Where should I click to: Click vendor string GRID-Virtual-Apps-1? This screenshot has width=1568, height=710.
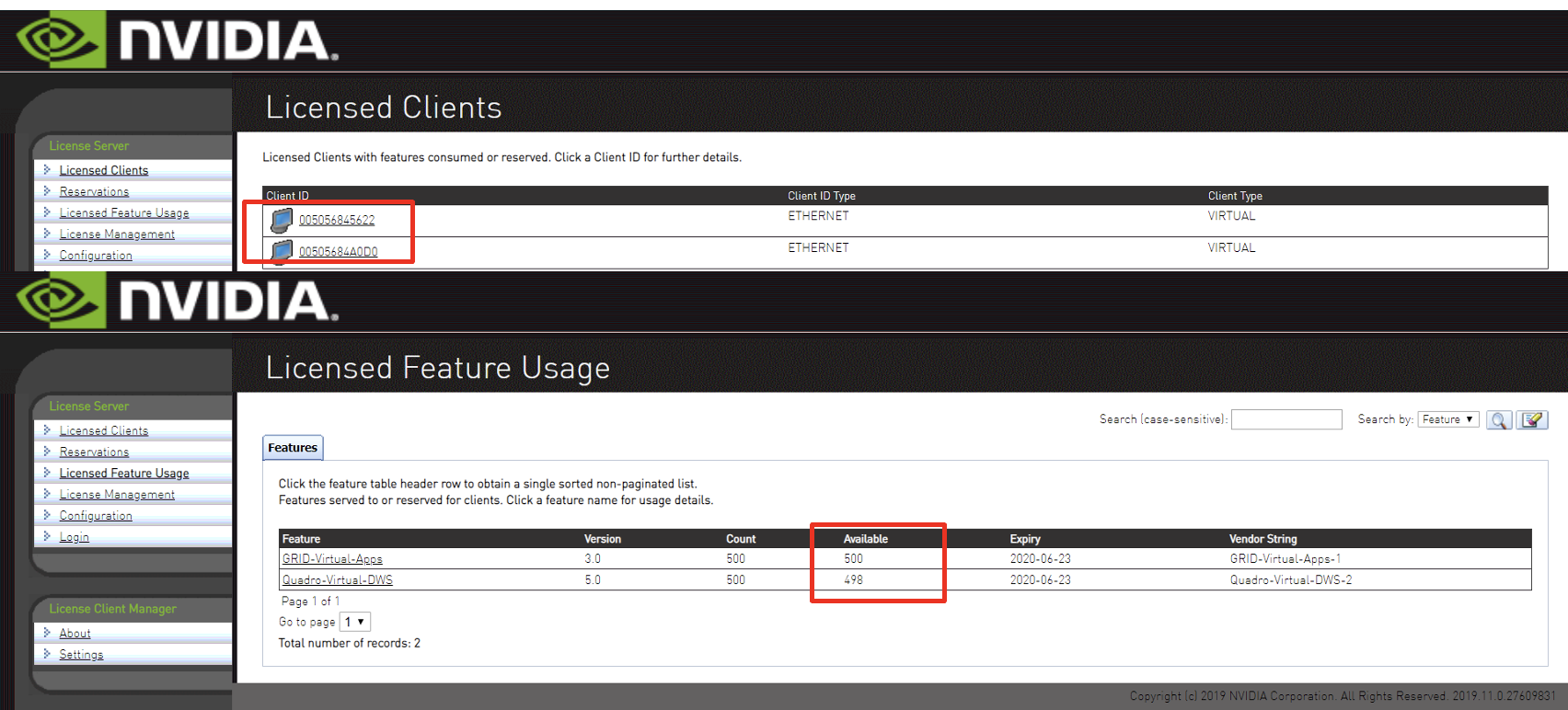(x=1286, y=559)
